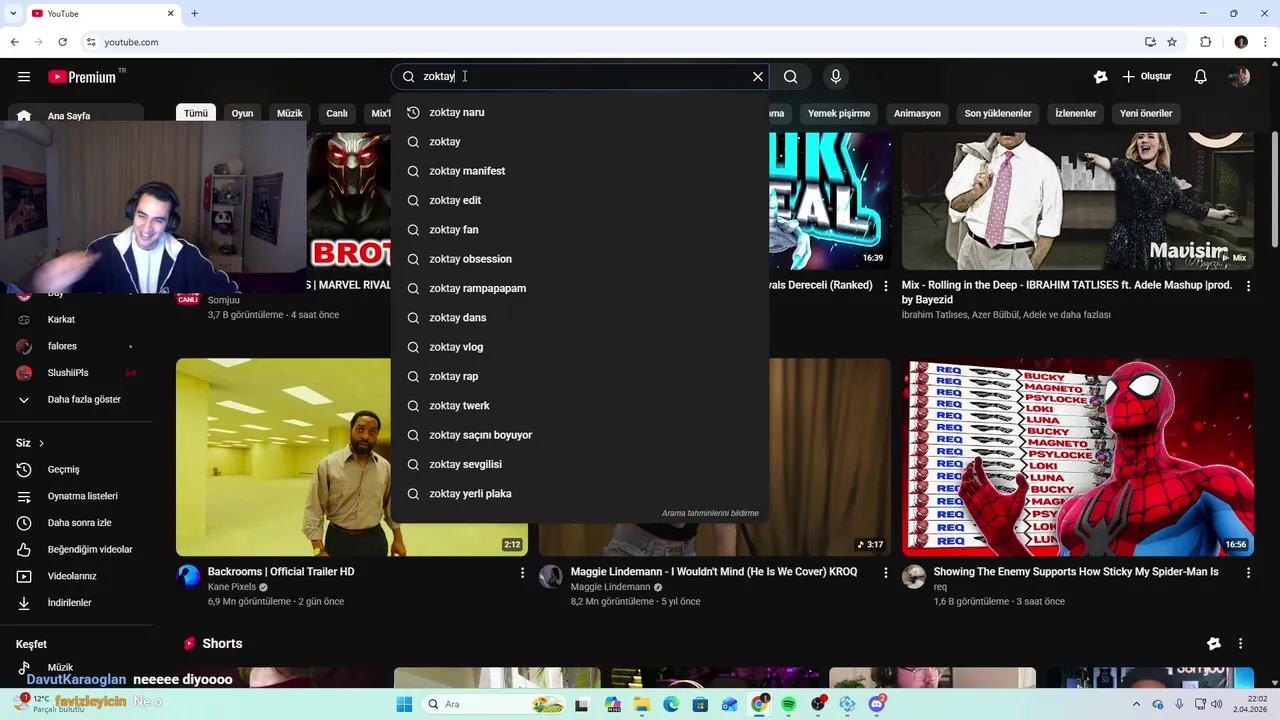This screenshot has width=1280, height=720.
Task: Open the user avatar account menu
Action: (1239, 77)
